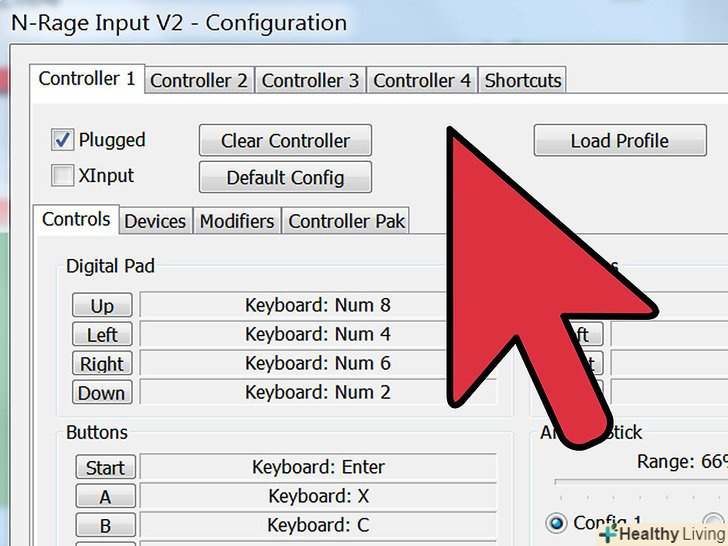Select the Controller 4 tab
Image resolution: width=728 pixels, height=546 pixels.
[422, 81]
